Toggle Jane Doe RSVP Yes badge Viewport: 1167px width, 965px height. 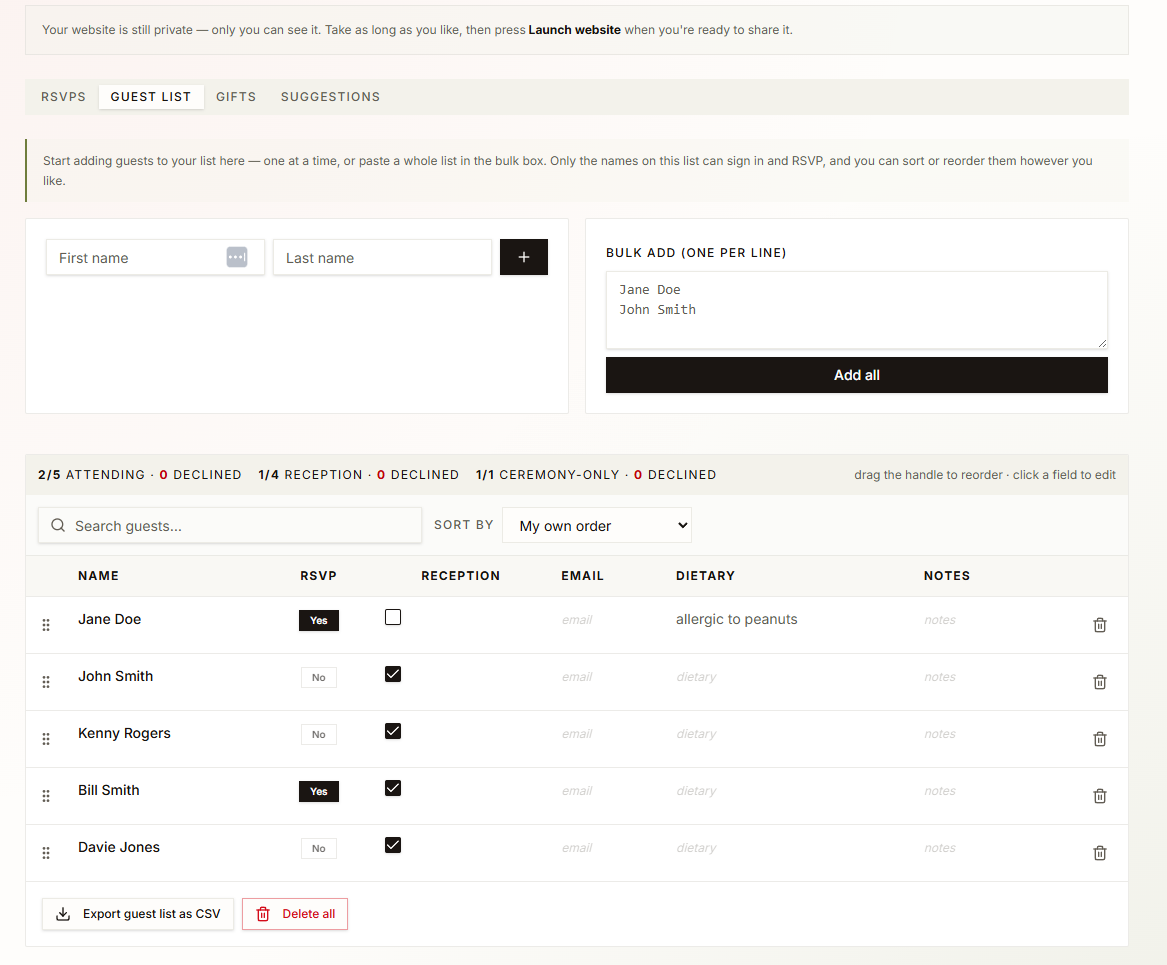tap(319, 621)
